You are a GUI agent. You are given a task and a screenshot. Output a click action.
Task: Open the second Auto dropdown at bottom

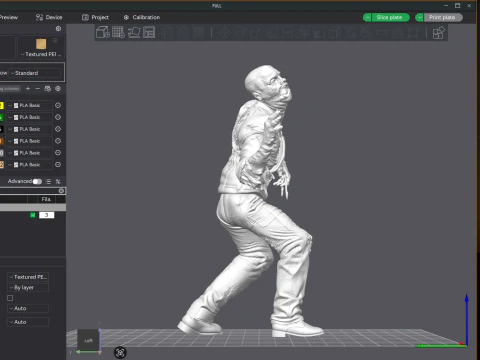[28, 322]
